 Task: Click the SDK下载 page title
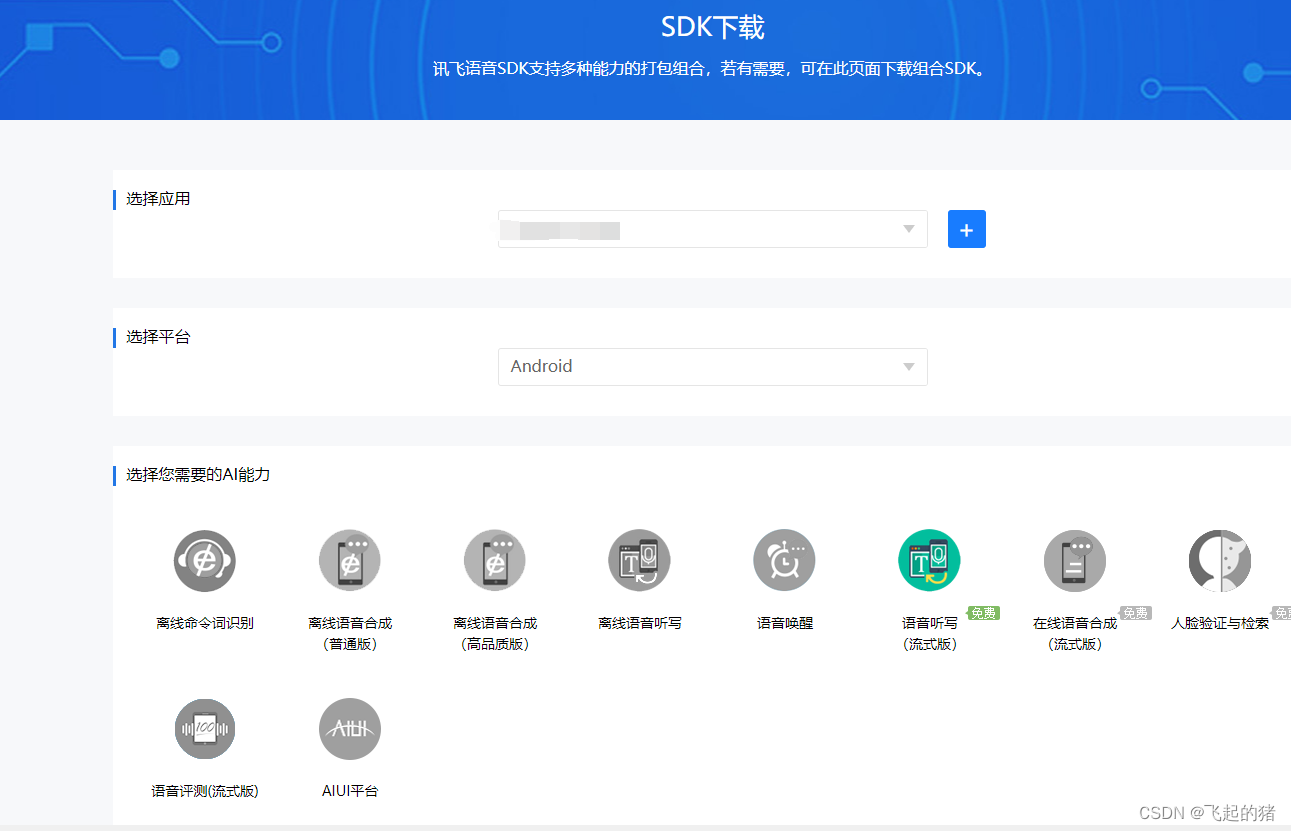(713, 27)
